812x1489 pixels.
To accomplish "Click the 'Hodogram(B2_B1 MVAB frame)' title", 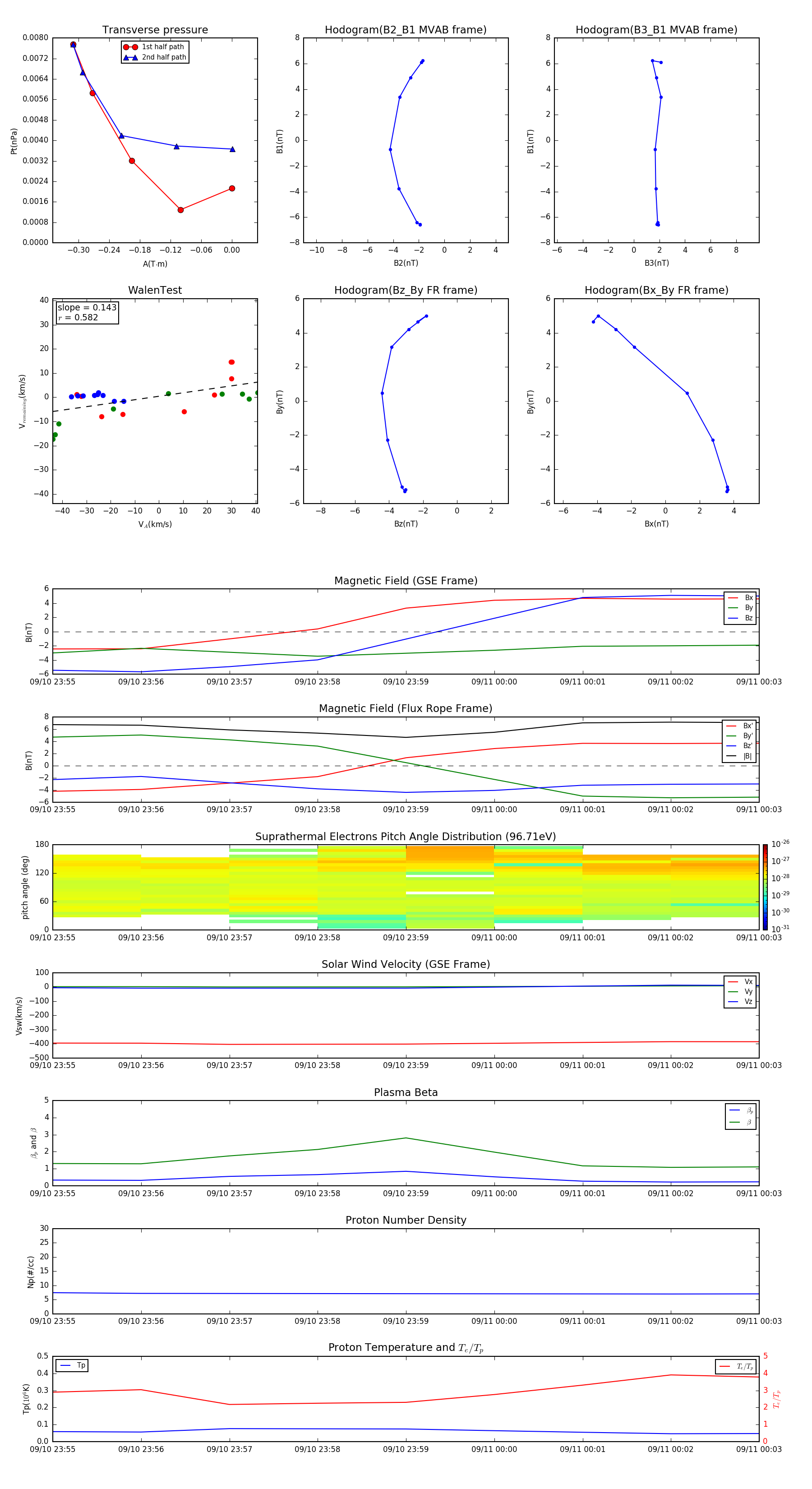I will click(406, 29).
